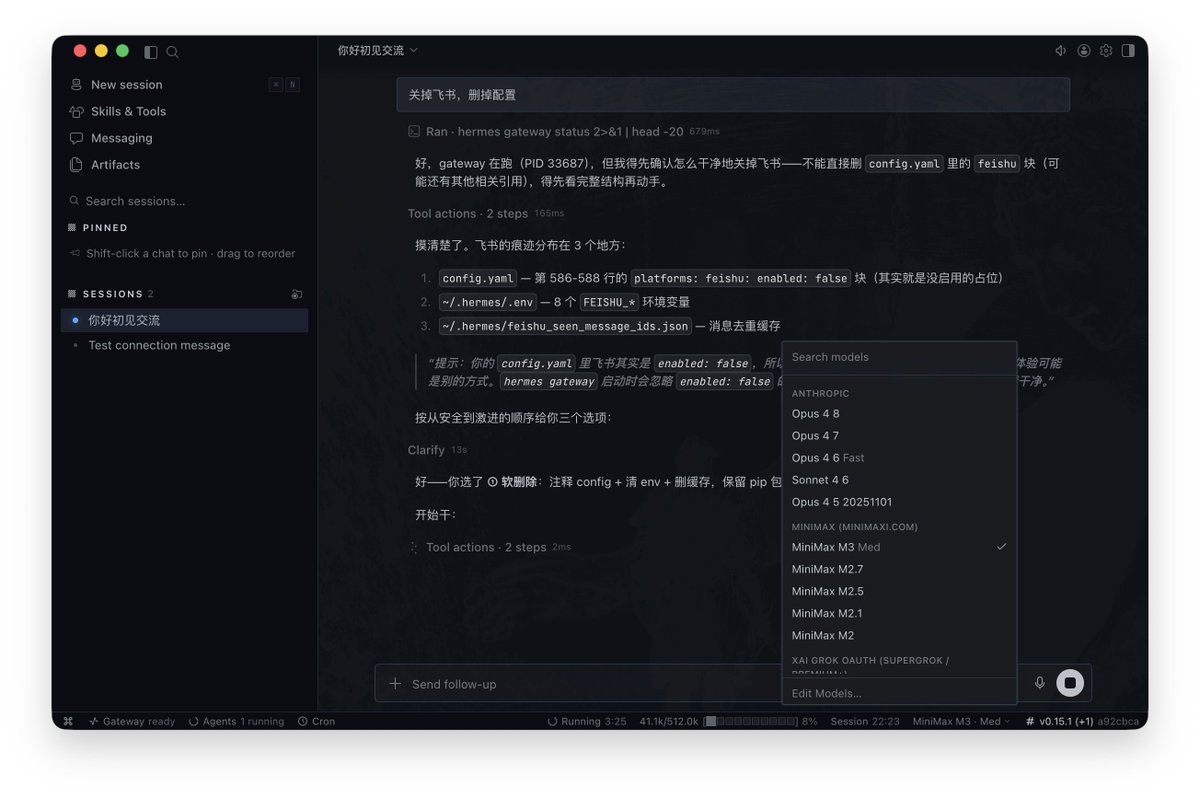Click the search magnifier icon beside sidebar toggle
This screenshot has width=1200, height=798.
[172, 51]
